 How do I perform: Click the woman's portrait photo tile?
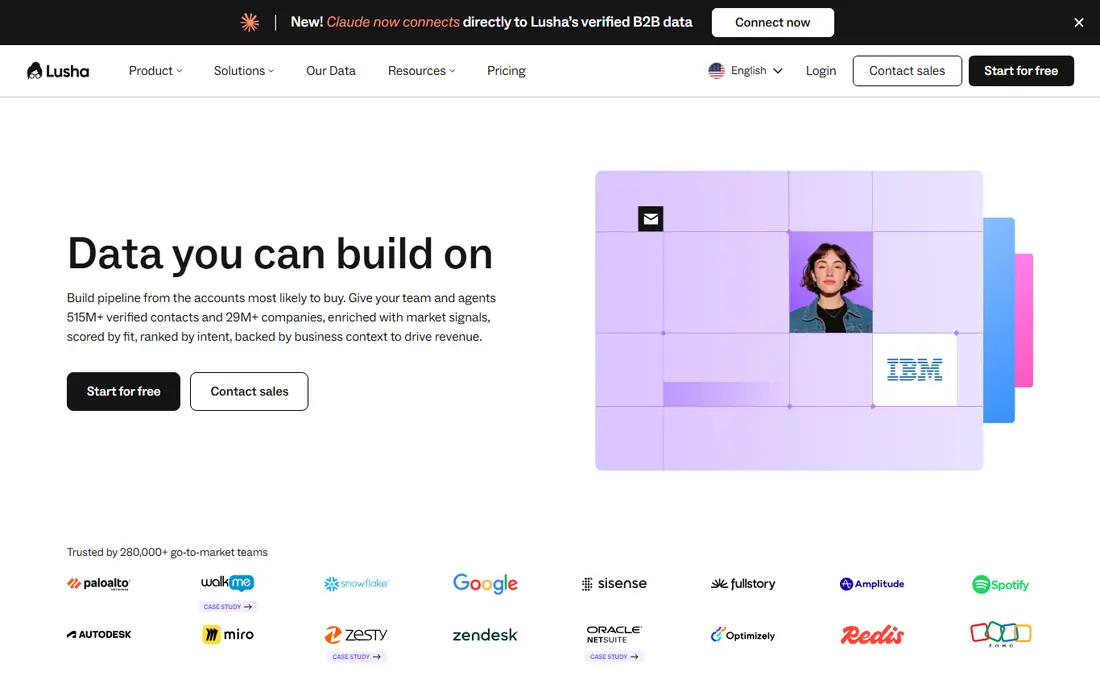tap(831, 282)
